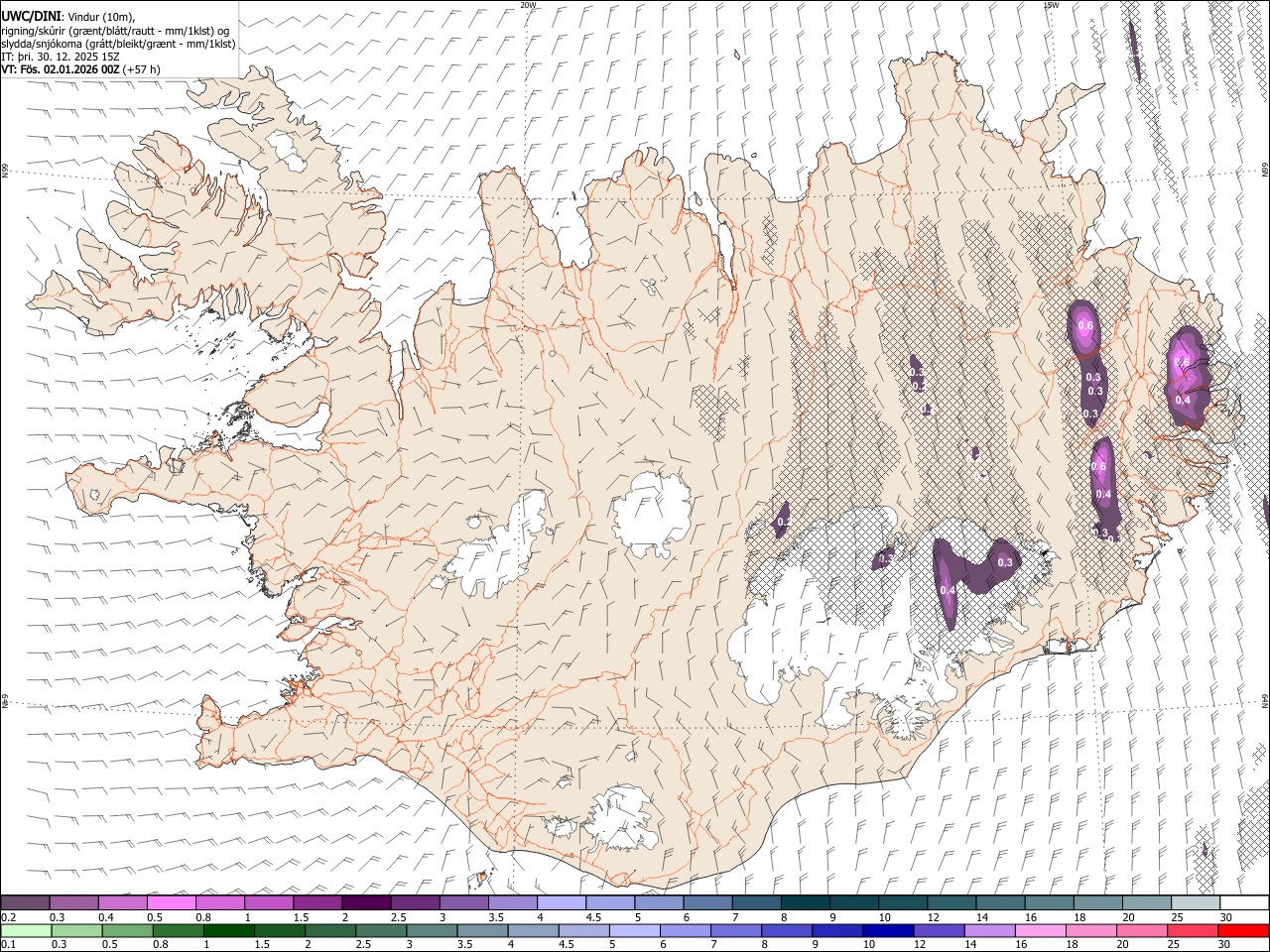Pick the medium green swatch between 0.5 and 0.8, green scale
1270x952 pixels.
point(127,930)
